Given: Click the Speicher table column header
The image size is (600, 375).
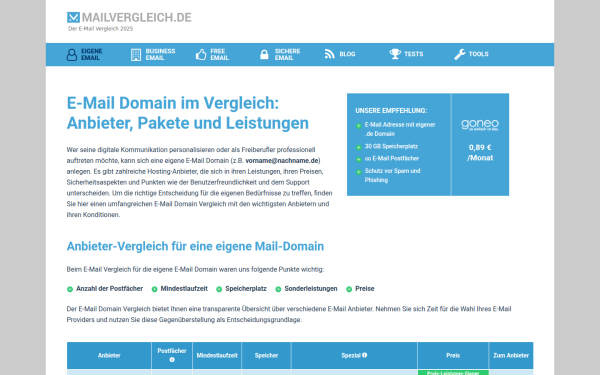Looking at the screenshot, I should 266,355.
